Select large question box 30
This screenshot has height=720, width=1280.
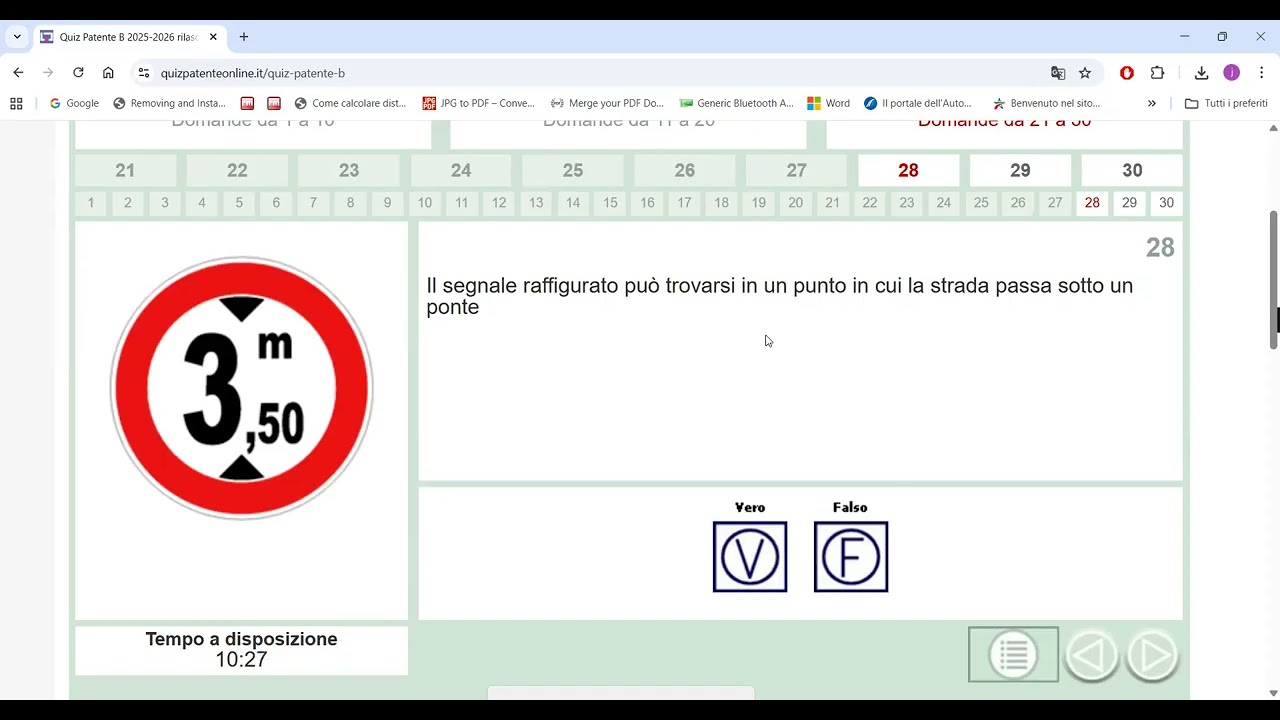point(1132,170)
